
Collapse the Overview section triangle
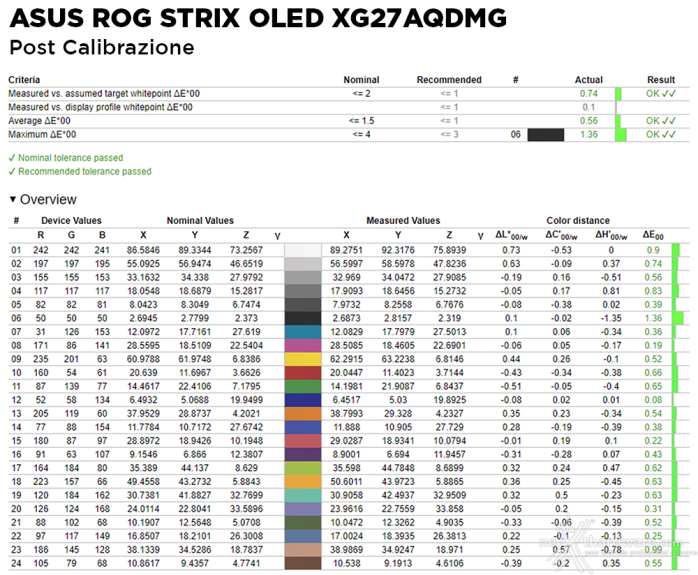[x=13, y=199]
